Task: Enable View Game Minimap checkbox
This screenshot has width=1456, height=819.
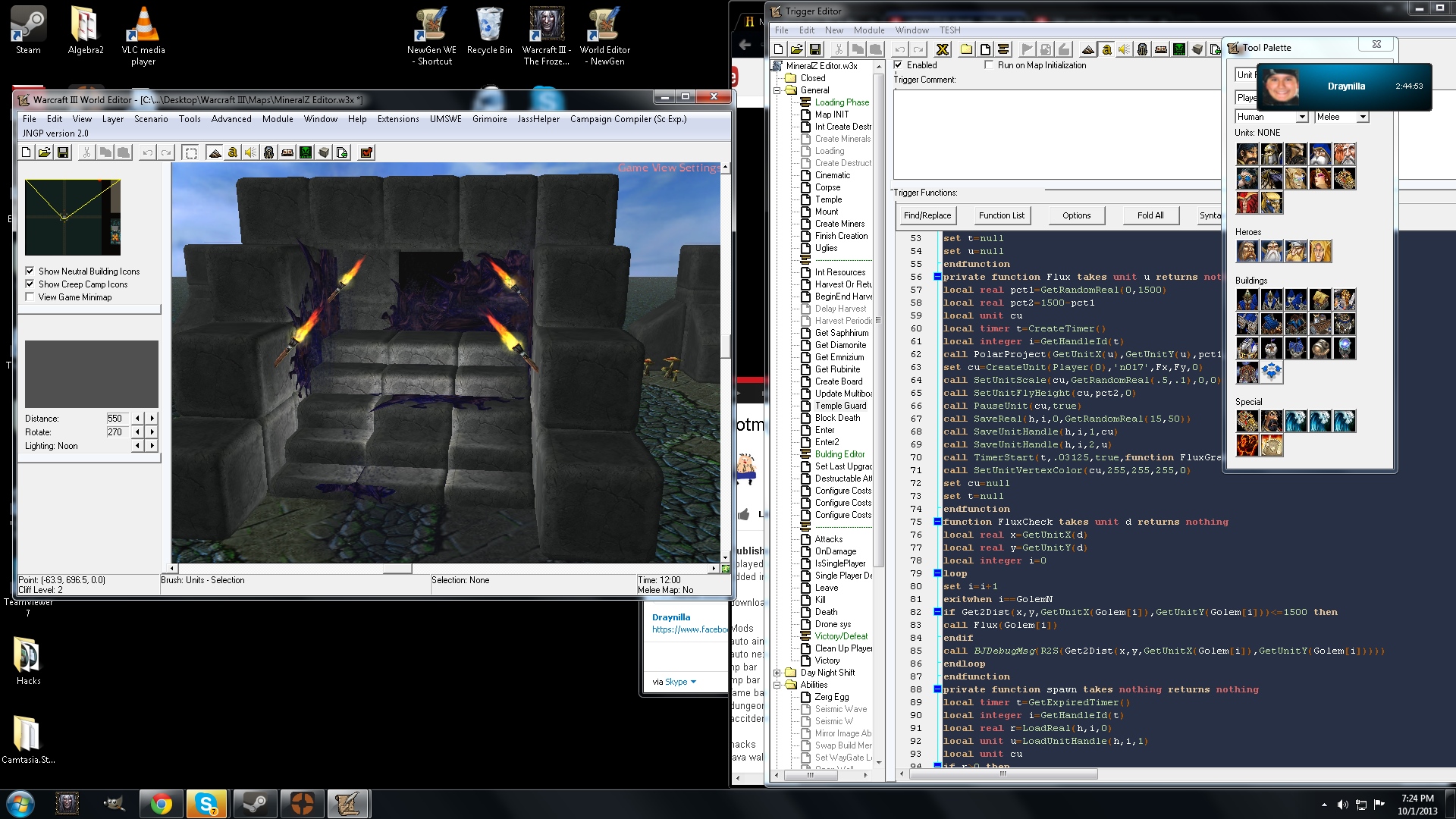Action: pos(30,297)
